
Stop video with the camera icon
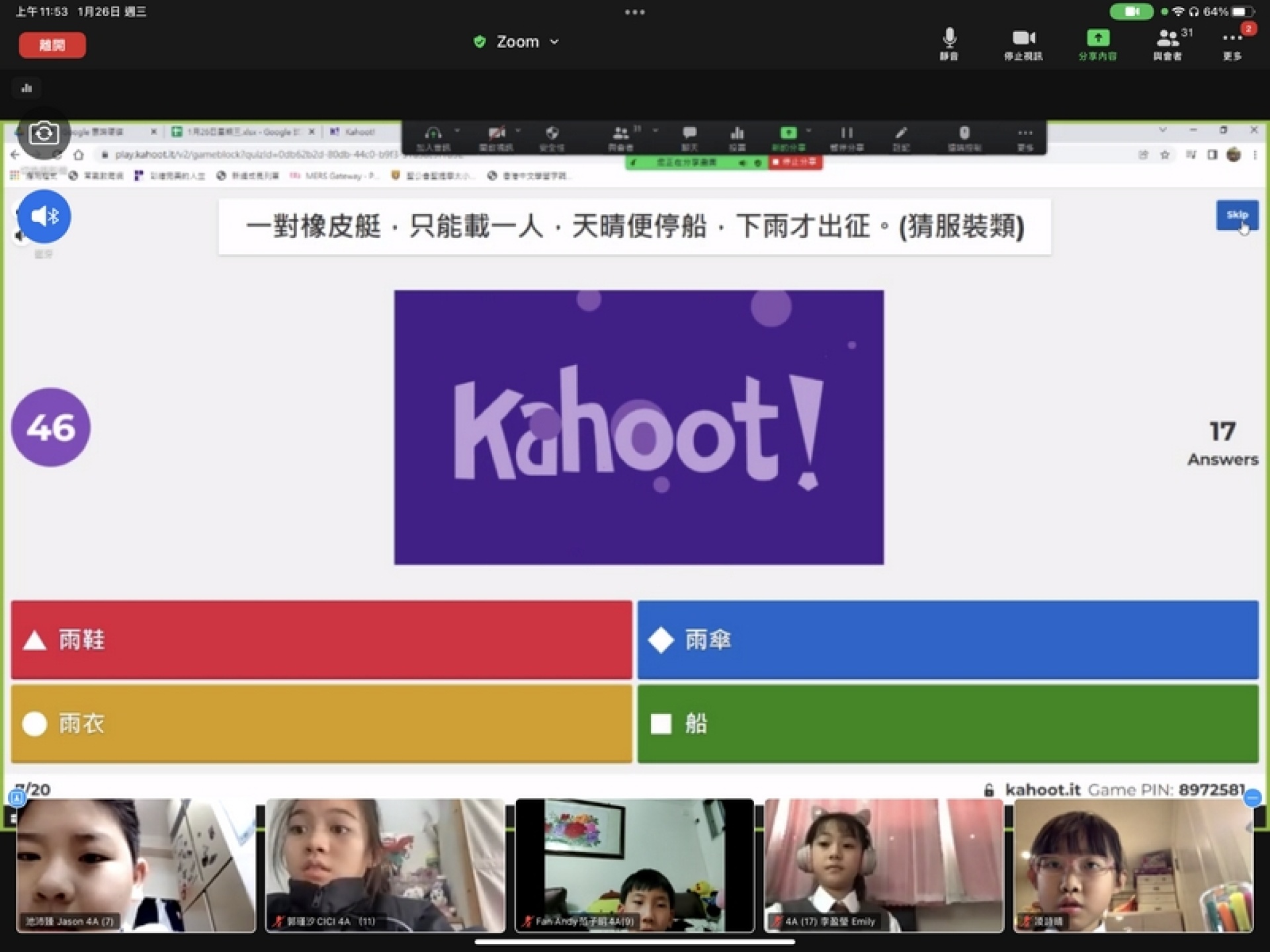click(x=1023, y=44)
